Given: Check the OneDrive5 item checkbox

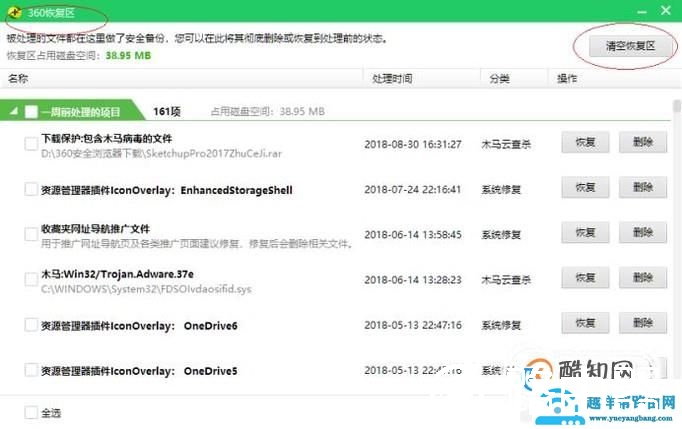Looking at the screenshot, I should [x=31, y=370].
